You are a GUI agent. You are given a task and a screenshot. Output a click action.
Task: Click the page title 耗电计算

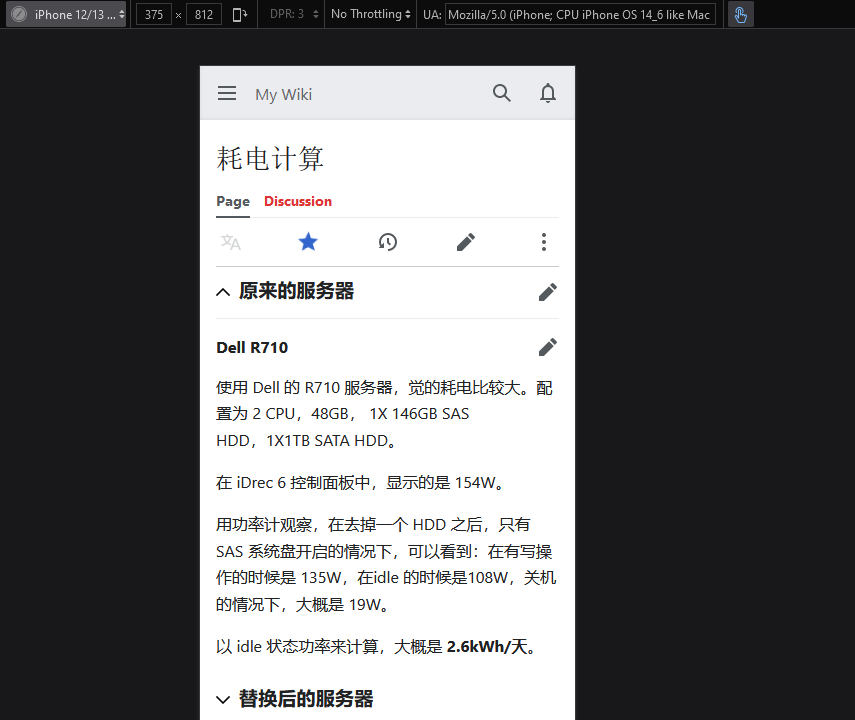tap(270, 159)
